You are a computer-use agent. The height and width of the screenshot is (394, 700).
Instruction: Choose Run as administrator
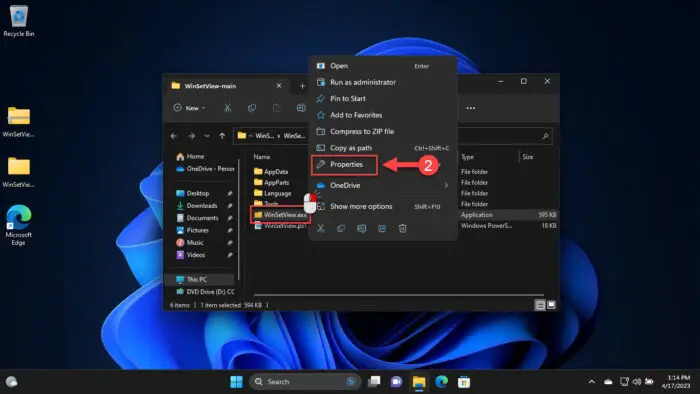click(x=383, y=82)
